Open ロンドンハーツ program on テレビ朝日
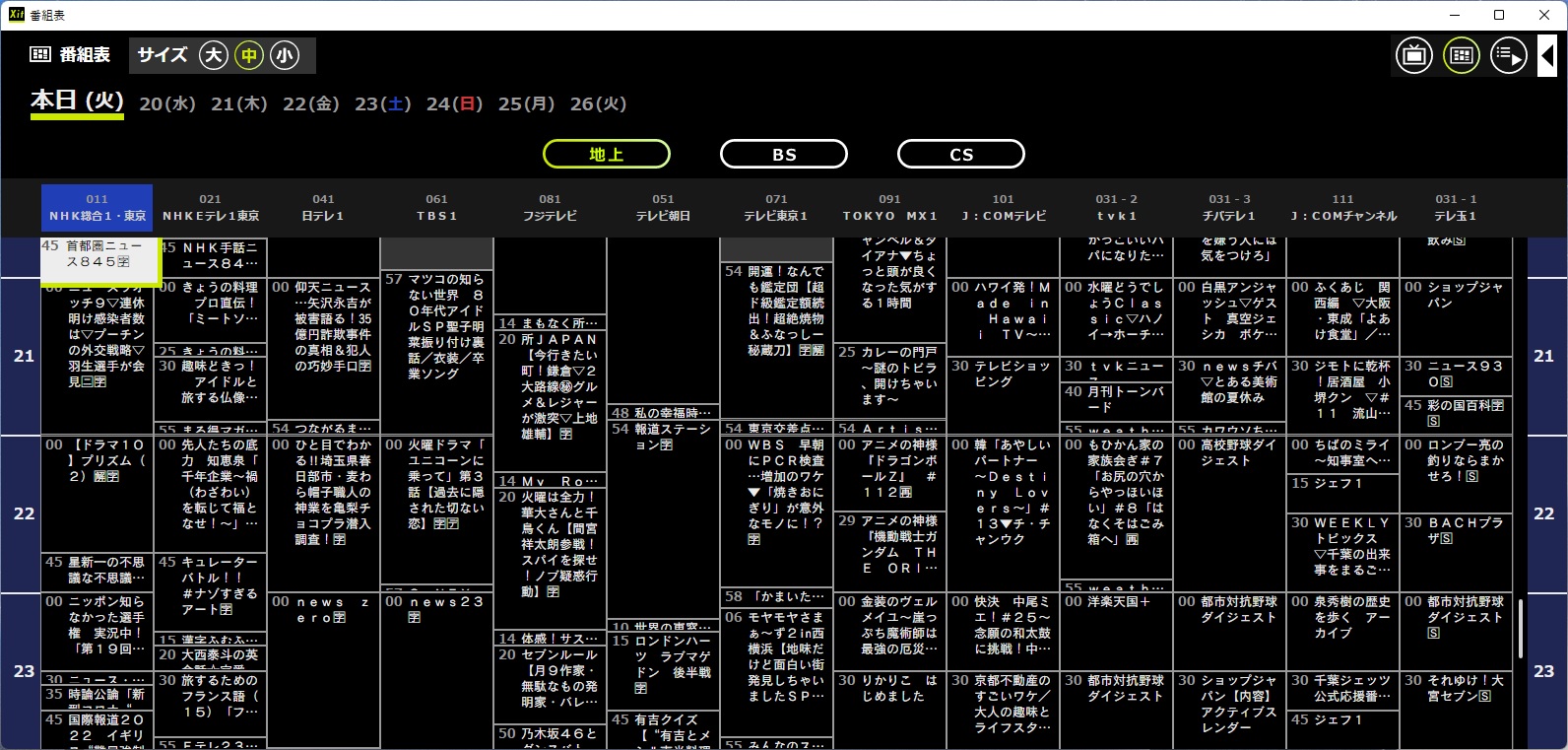This screenshot has height=750, width=1568. point(664,670)
